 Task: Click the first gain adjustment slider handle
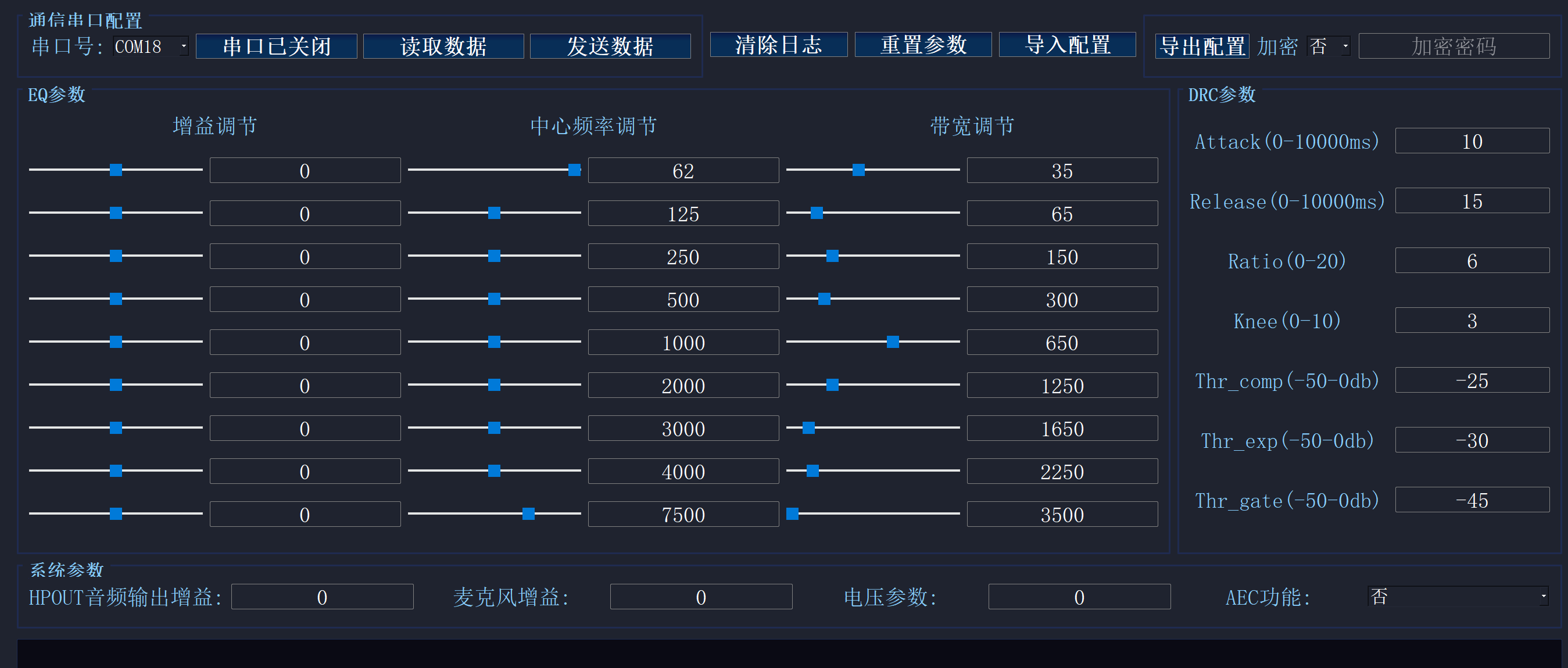115,170
